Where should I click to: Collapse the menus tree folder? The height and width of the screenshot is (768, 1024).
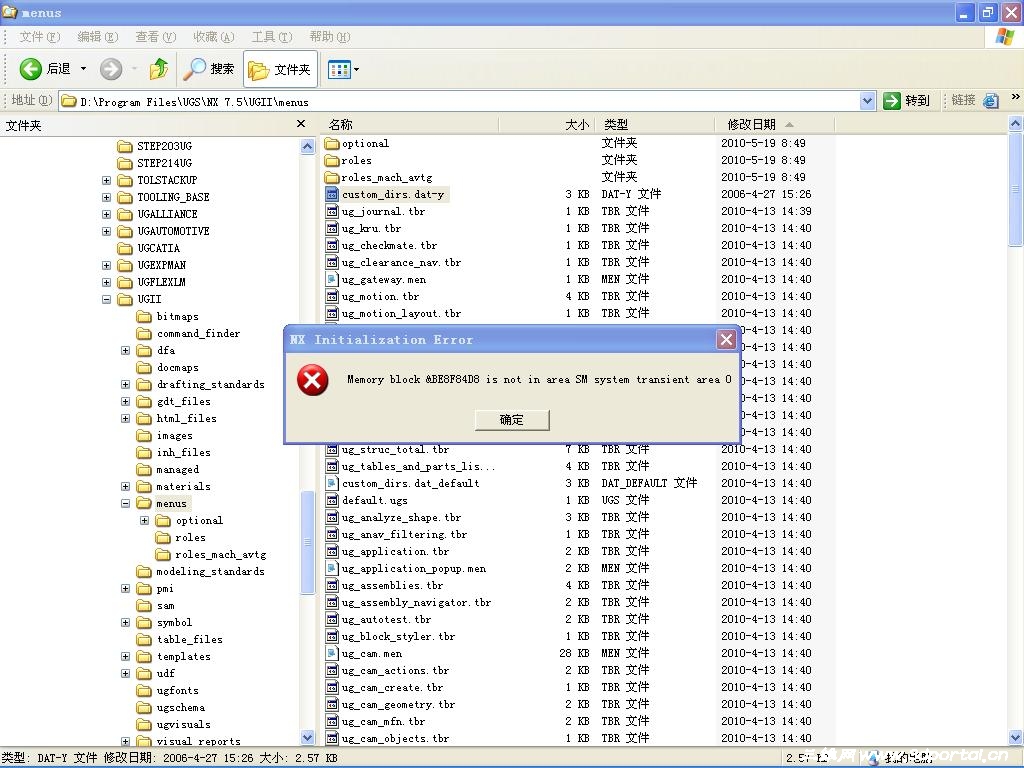(125, 504)
